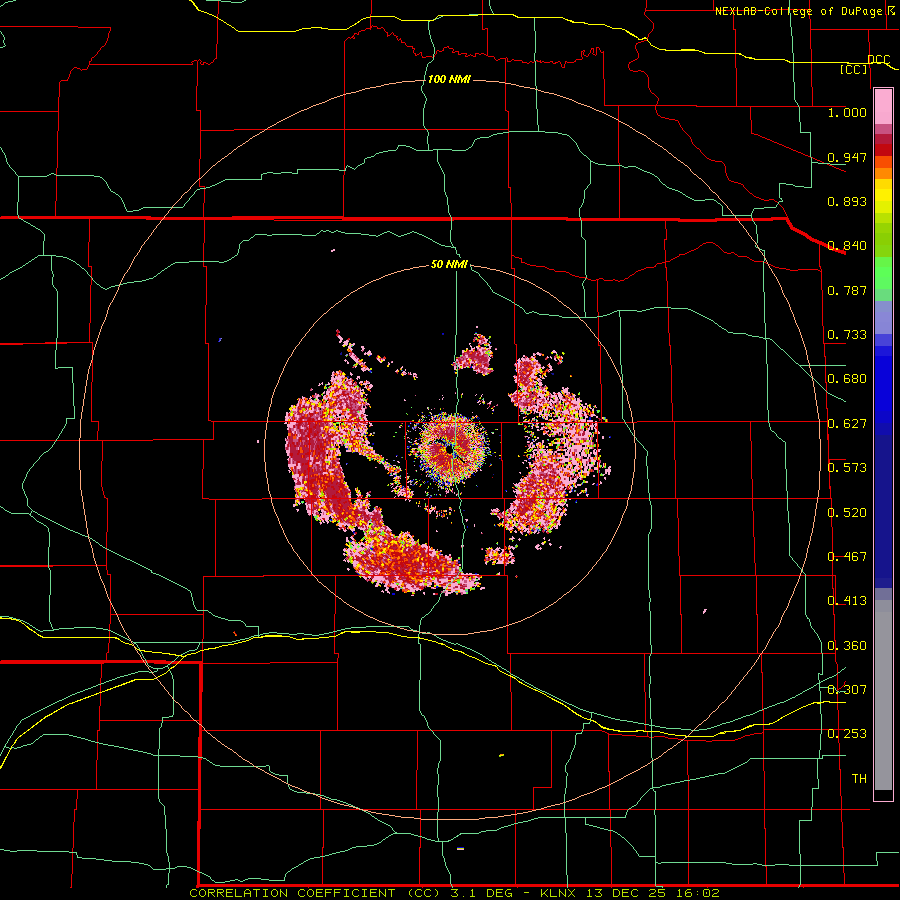The image size is (900, 900).
Task: Click the orange-red echo south of radar
Action: coord(410,560)
